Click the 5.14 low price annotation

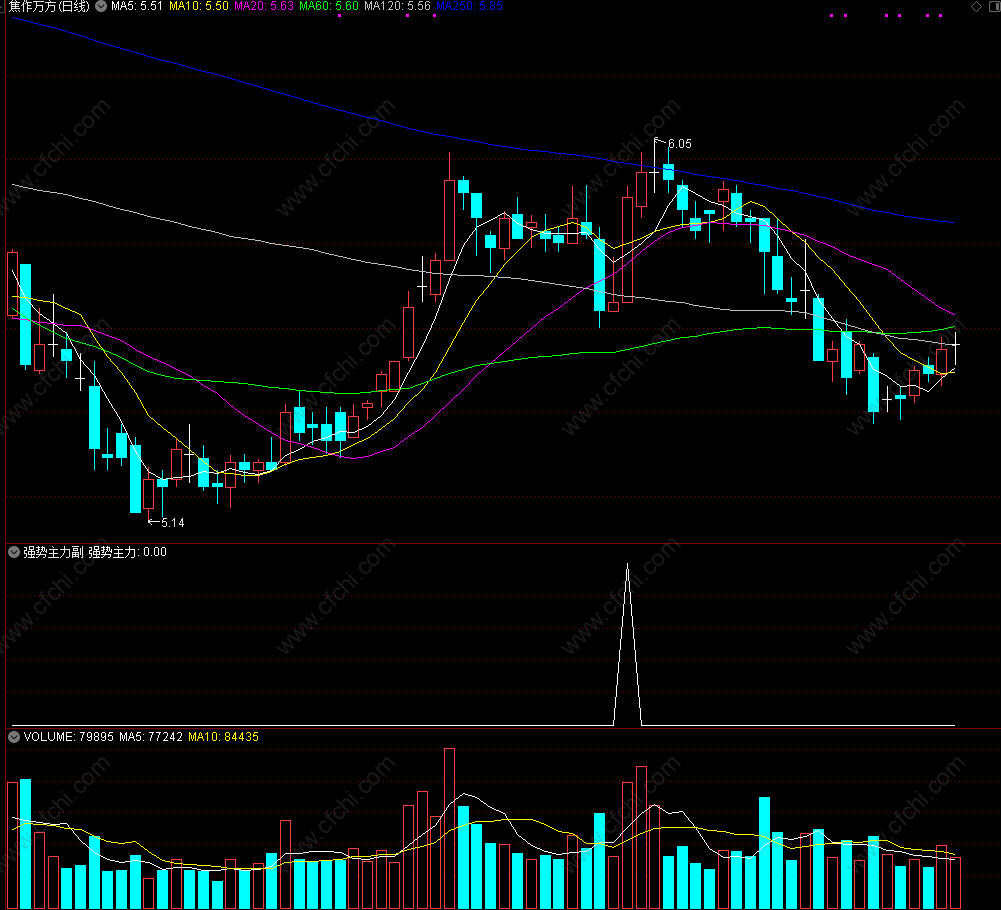172,522
